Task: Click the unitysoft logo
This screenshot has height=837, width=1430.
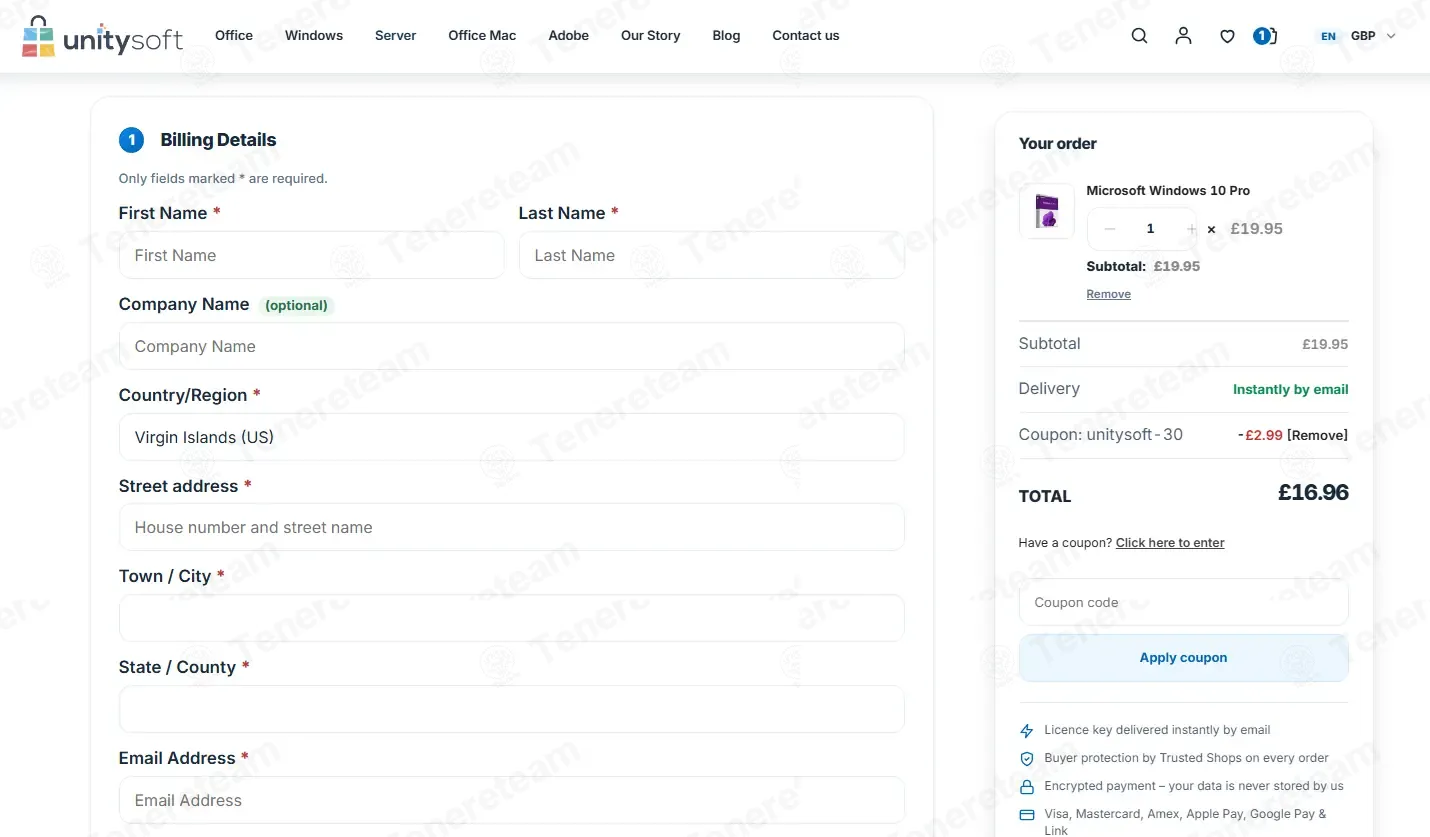Action: pyautogui.click(x=102, y=36)
